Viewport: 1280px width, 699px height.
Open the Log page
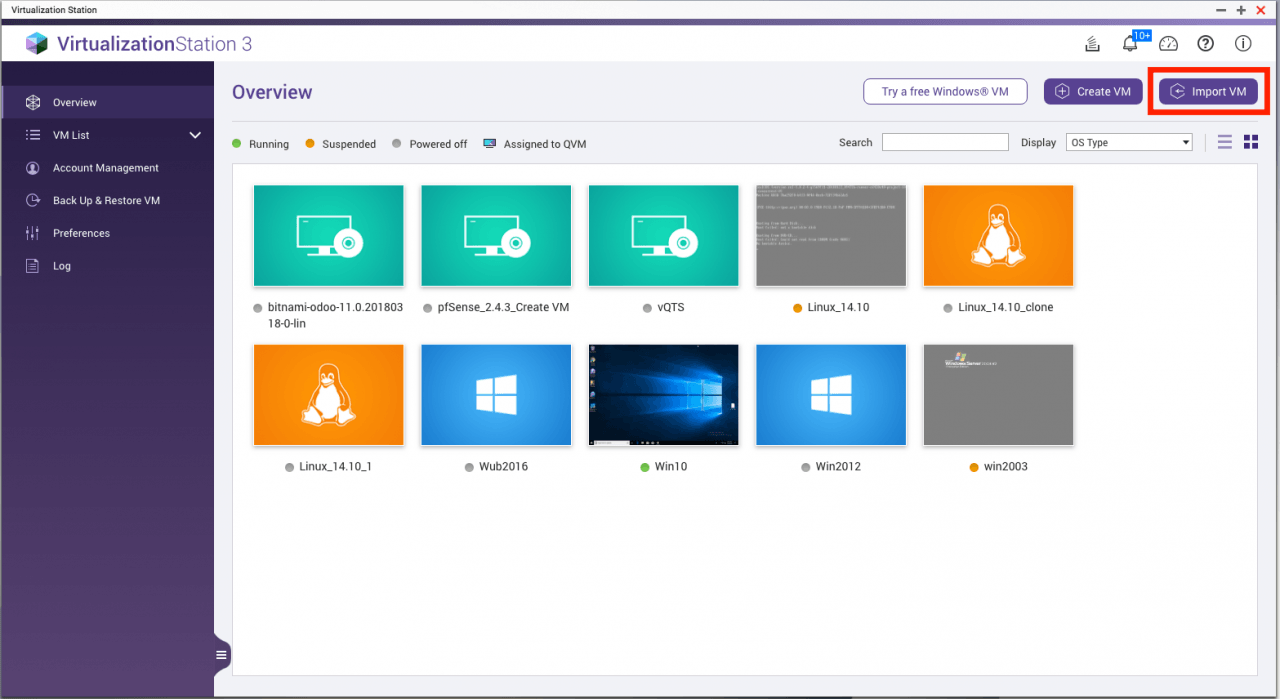pyautogui.click(x=62, y=266)
